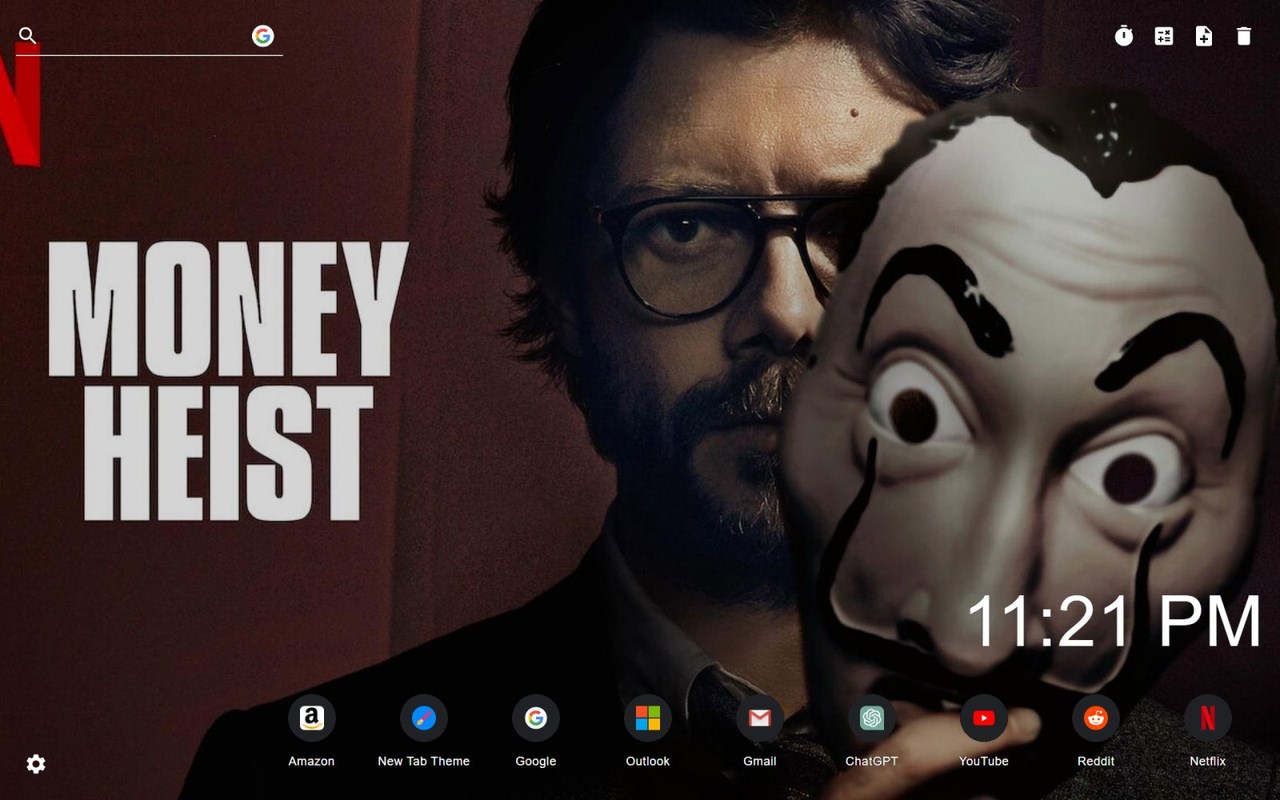
Task: Click the Amazon label text
Action: click(x=312, y=761)
